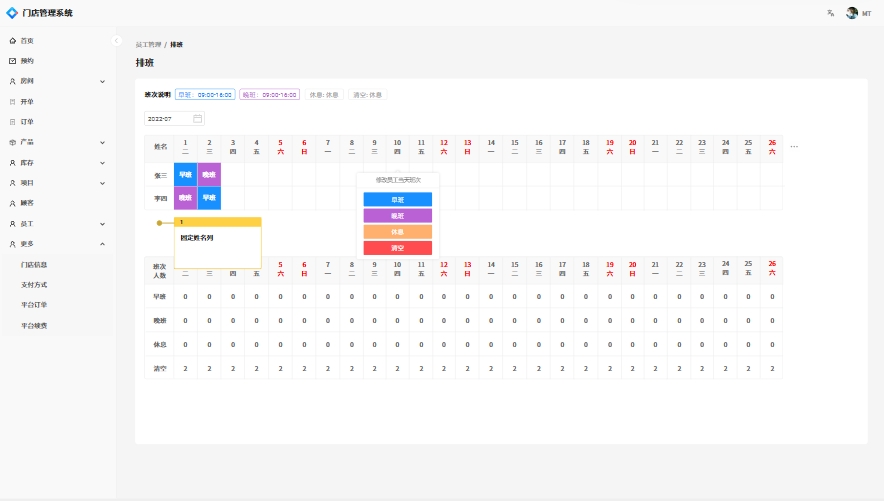Collapse the 更多 menu section
This screenshot has height=501, width=884.
[102, 244]
